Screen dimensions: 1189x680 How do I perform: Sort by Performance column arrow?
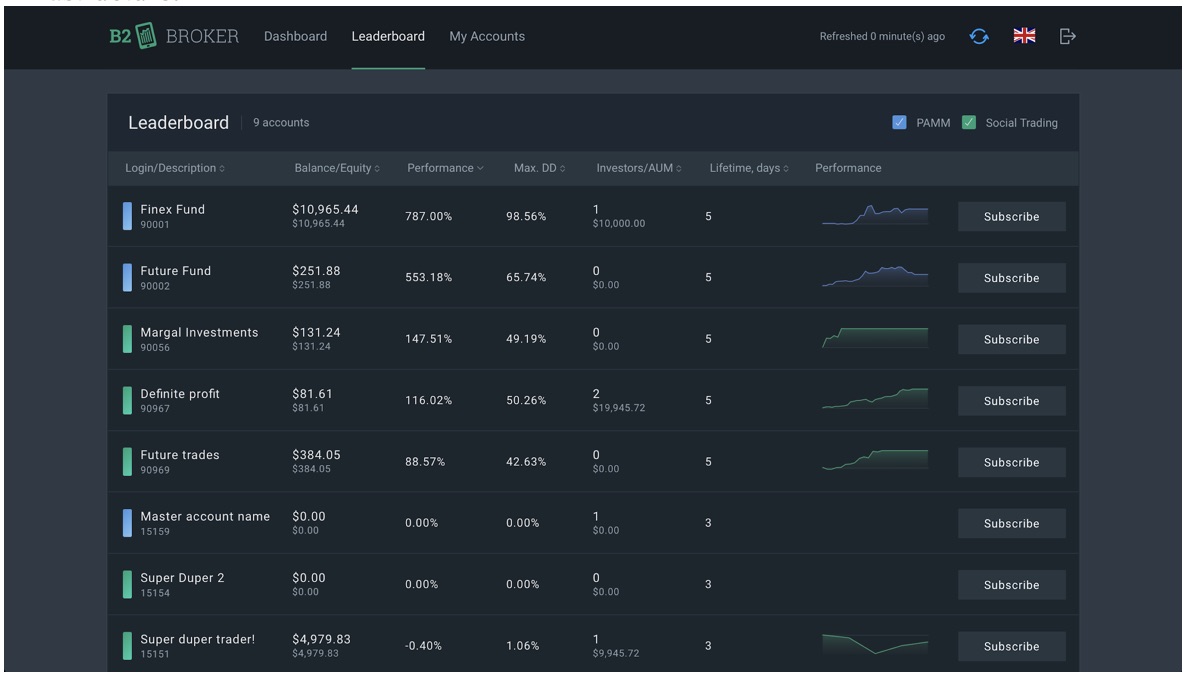(x=480, y=168)
